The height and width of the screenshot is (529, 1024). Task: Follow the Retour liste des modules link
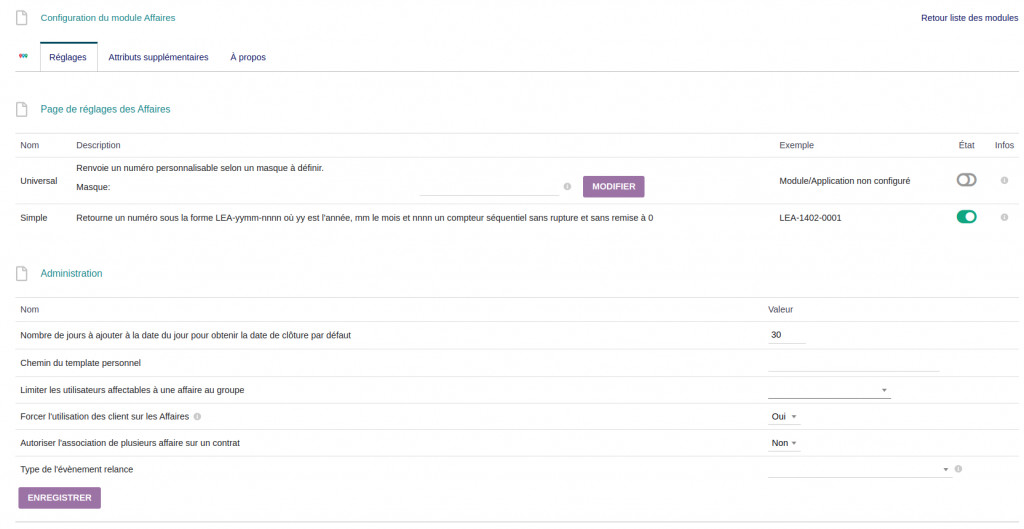coord(969,18)
